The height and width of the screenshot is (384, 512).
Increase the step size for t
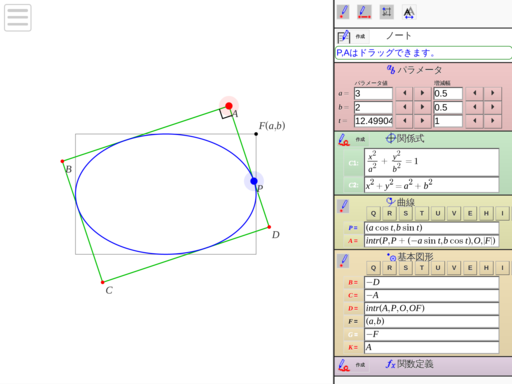click(x=492, y=121)
